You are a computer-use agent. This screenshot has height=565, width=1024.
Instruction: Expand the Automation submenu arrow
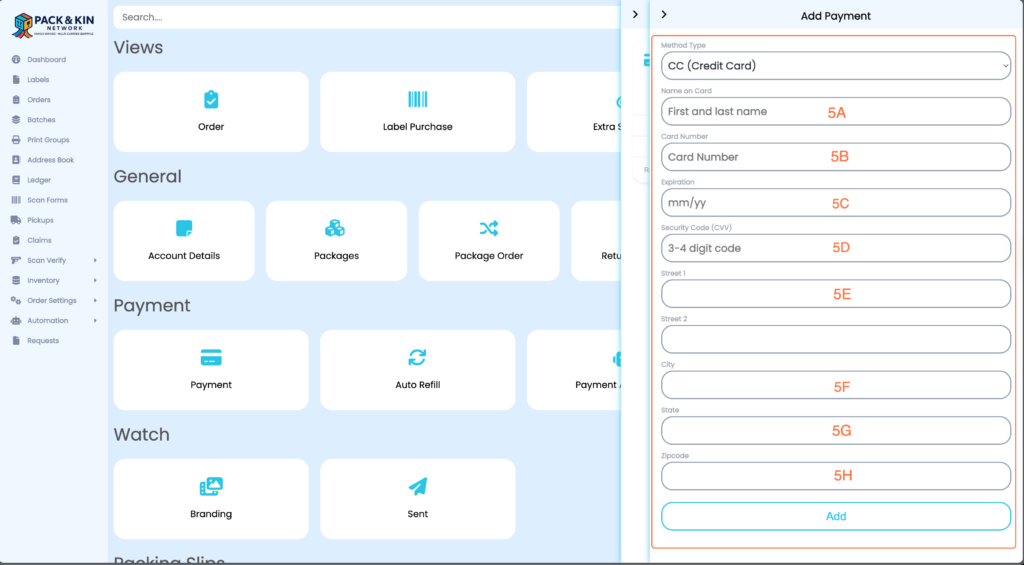click(95, 321)
